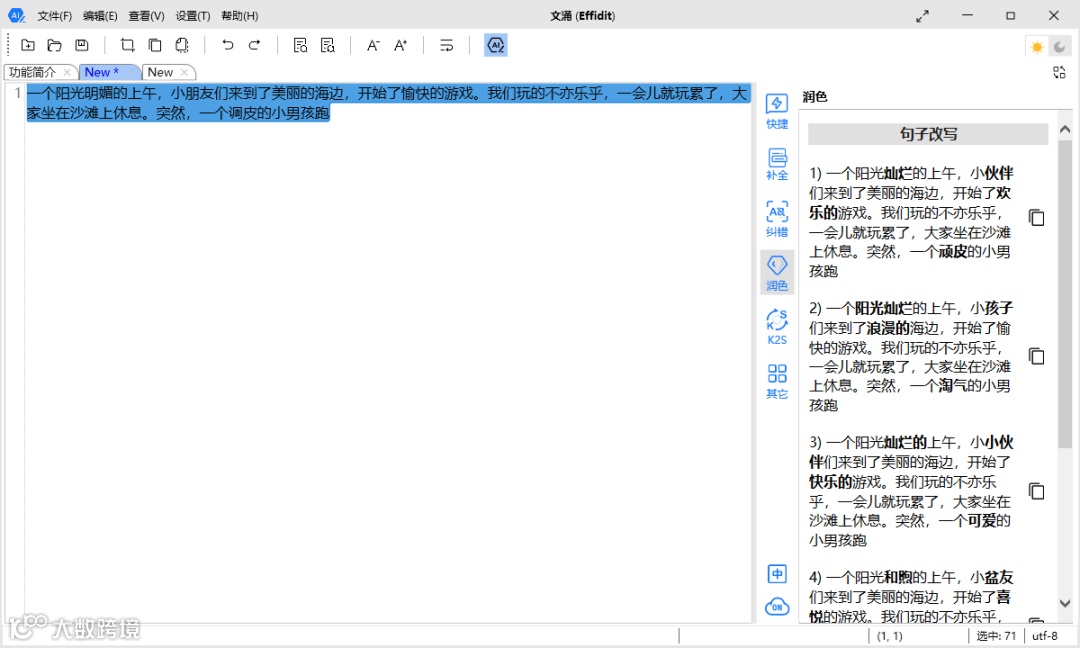Copy rewrite suggestion 3
This screenshot has width=1080, height=648.
[x=1037, y=491]
